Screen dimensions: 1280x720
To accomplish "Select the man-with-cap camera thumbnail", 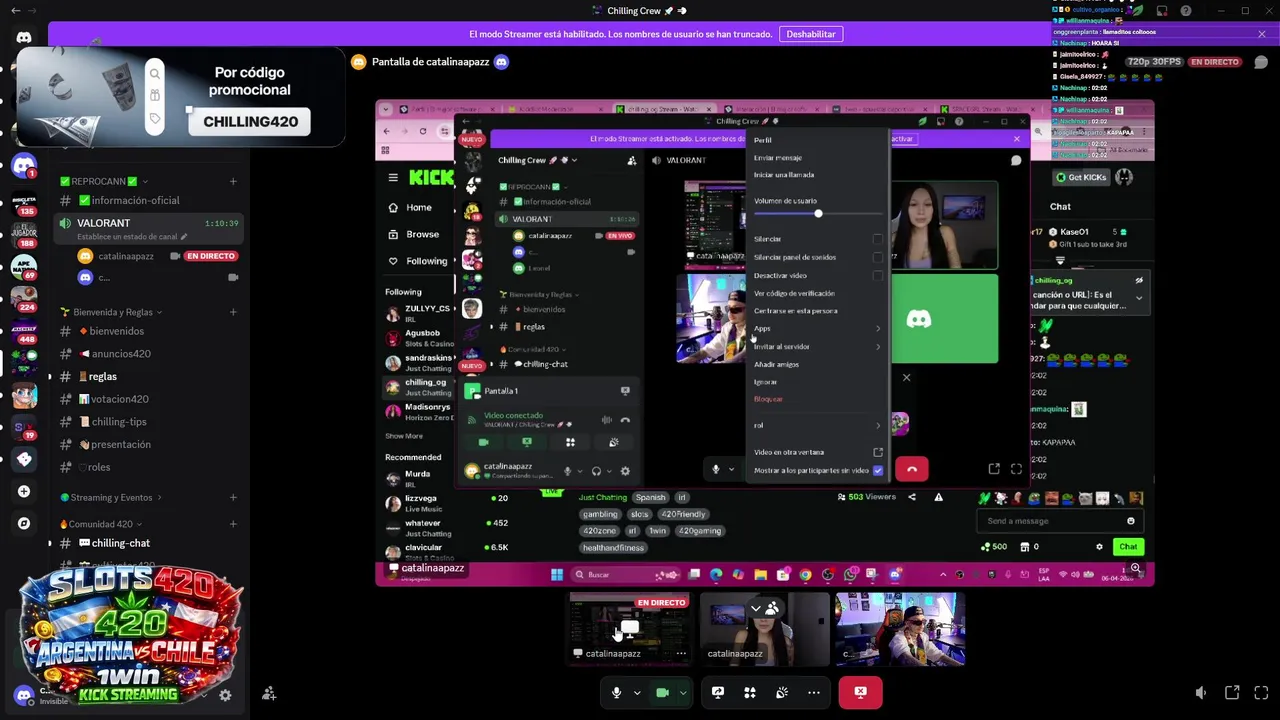I will pos(900,628).
